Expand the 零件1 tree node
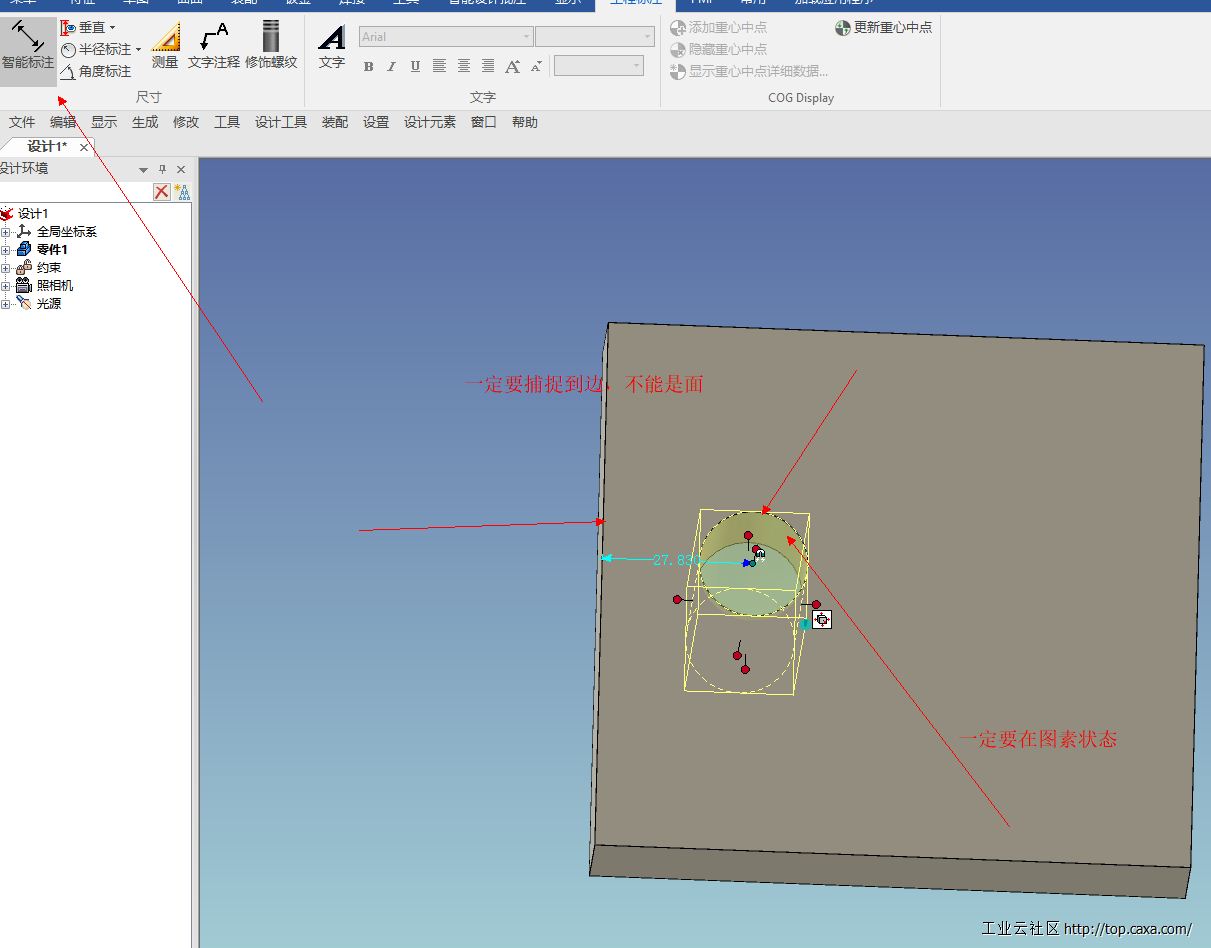The height and width of the screenshot is (948, 1211). coord(6,250)
